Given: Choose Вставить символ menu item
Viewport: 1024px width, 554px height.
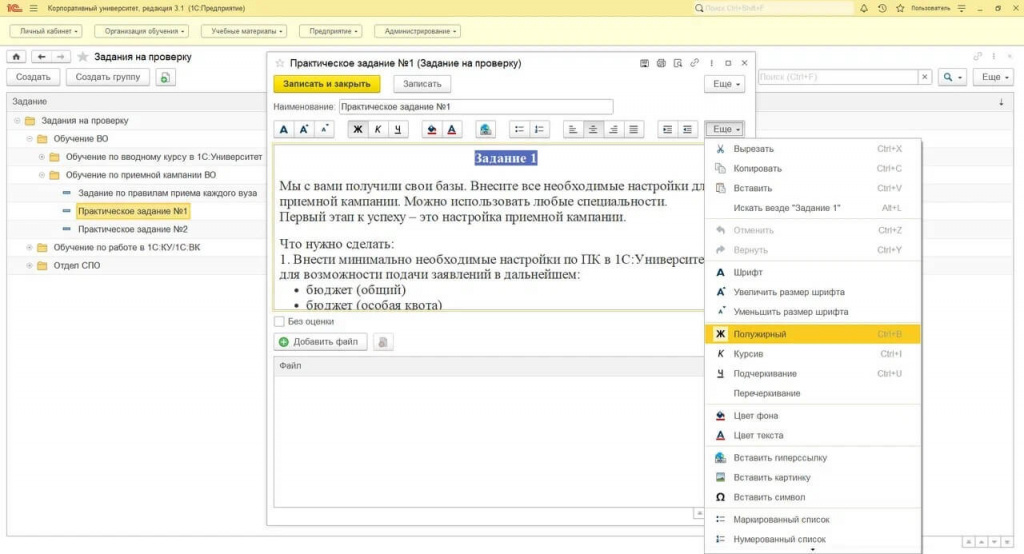Looking at the screenshot, I should [x=813, y=497].
